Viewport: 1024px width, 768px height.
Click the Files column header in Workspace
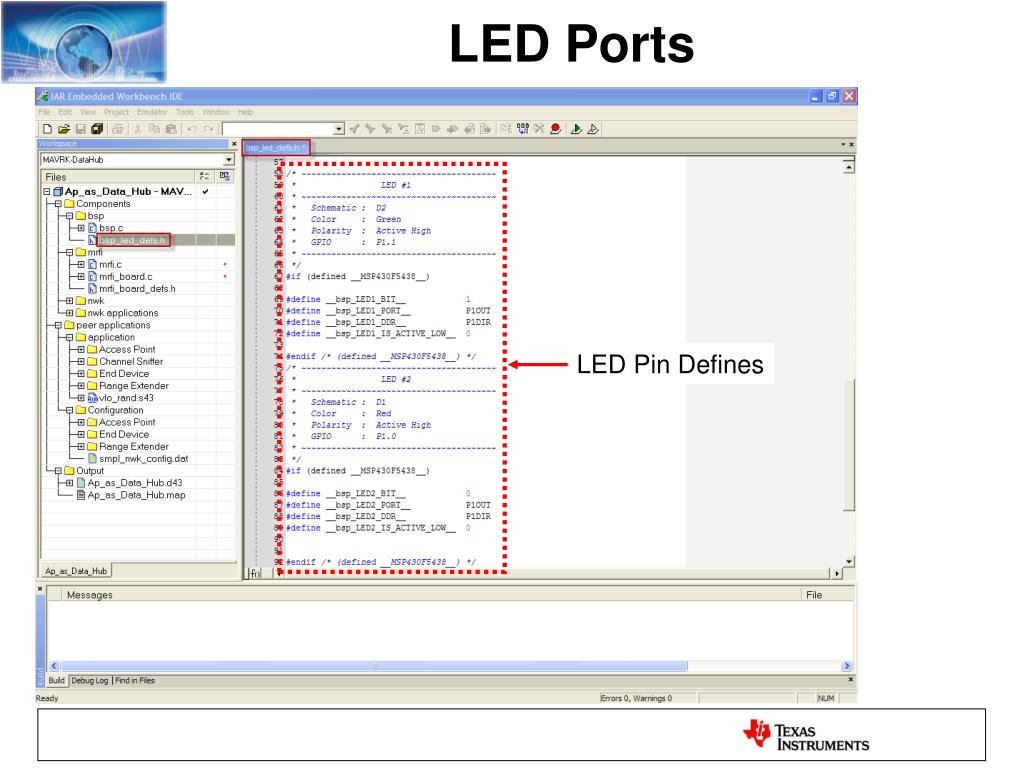click(118, 177)
